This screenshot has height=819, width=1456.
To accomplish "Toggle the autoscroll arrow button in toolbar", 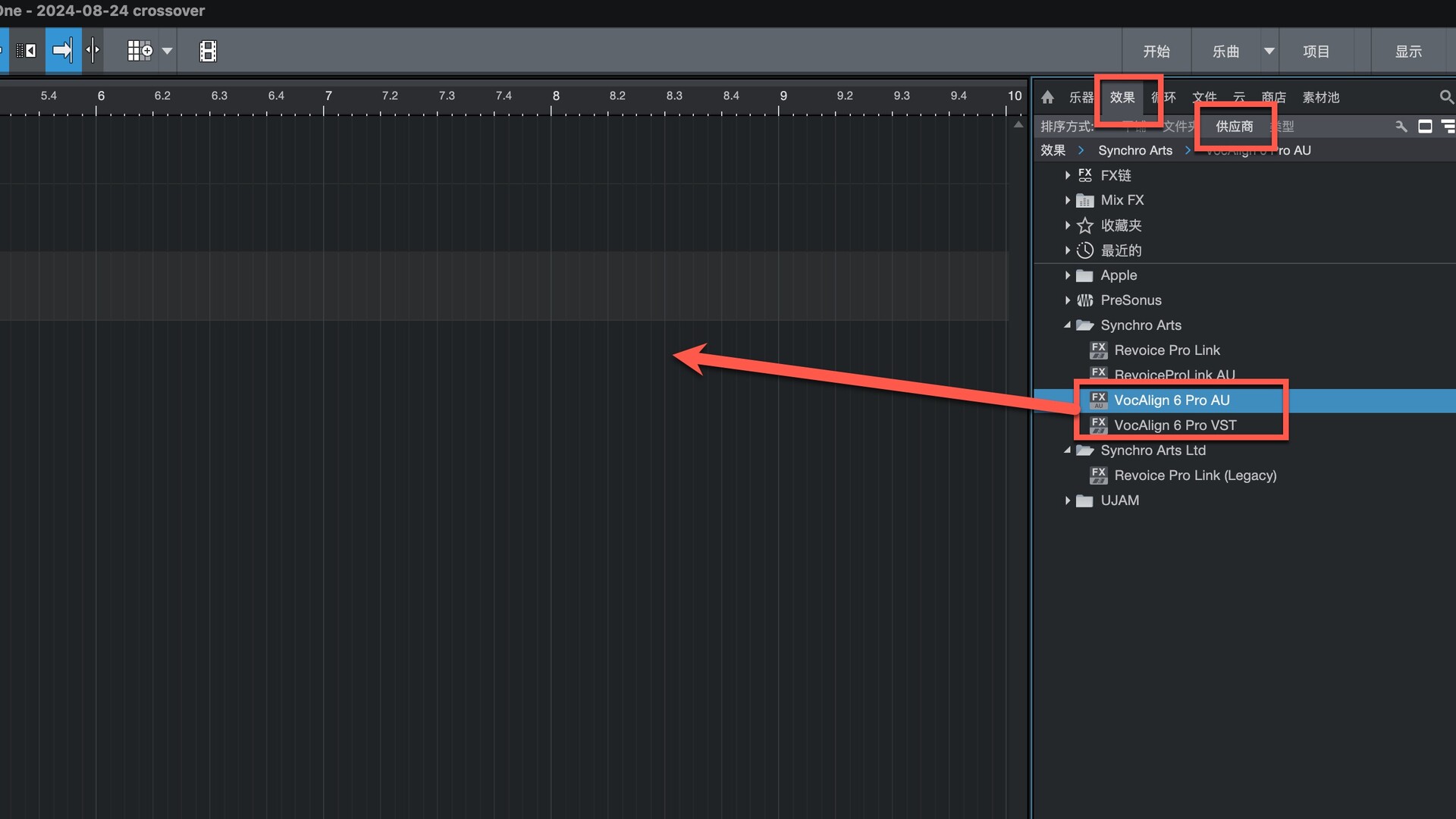I will pos(63,51).
